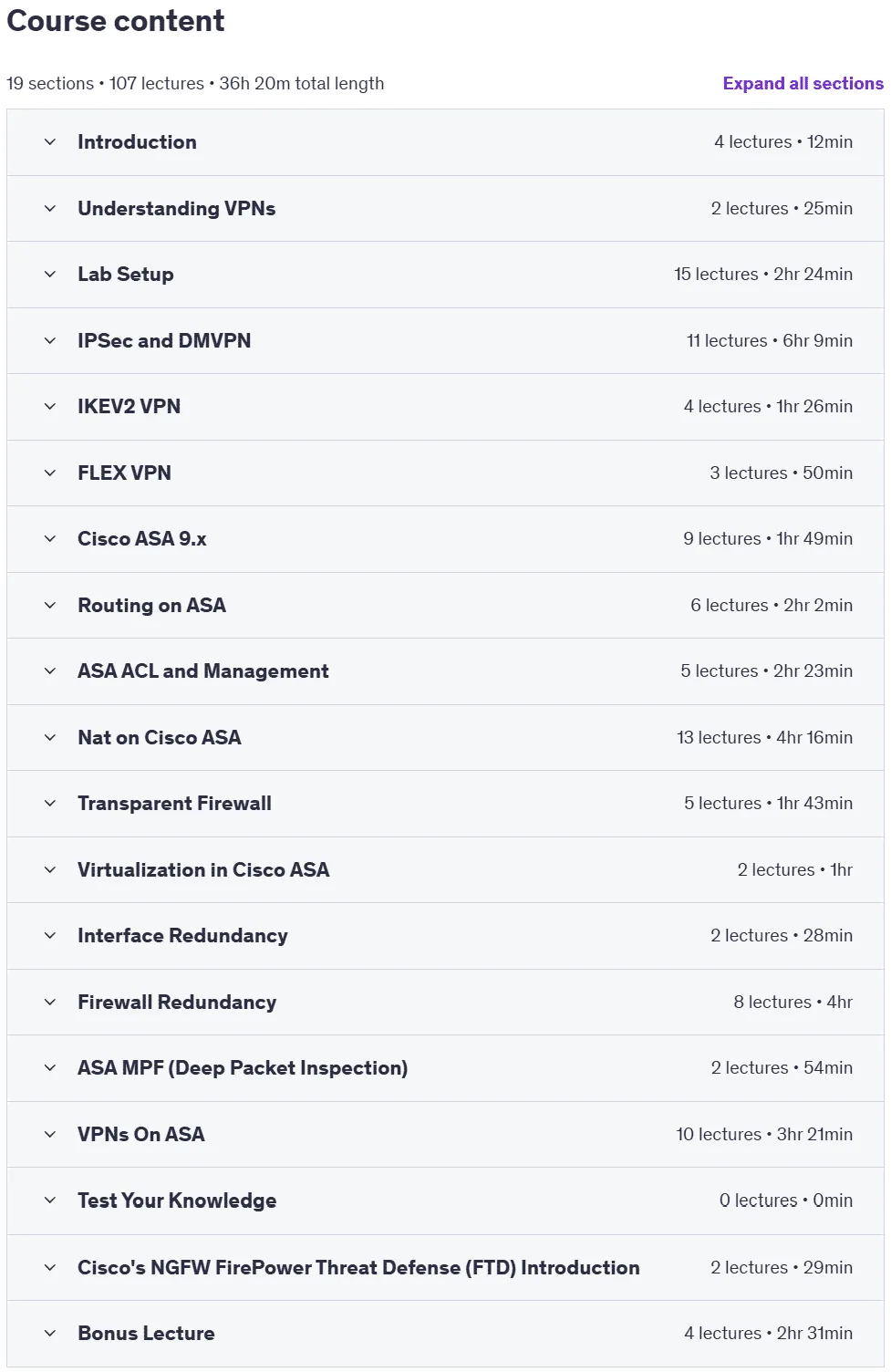Screen dimensions: 891x1372
Task: Expand the IPSec and DMVPN chevron
Action: pos(50,341)
